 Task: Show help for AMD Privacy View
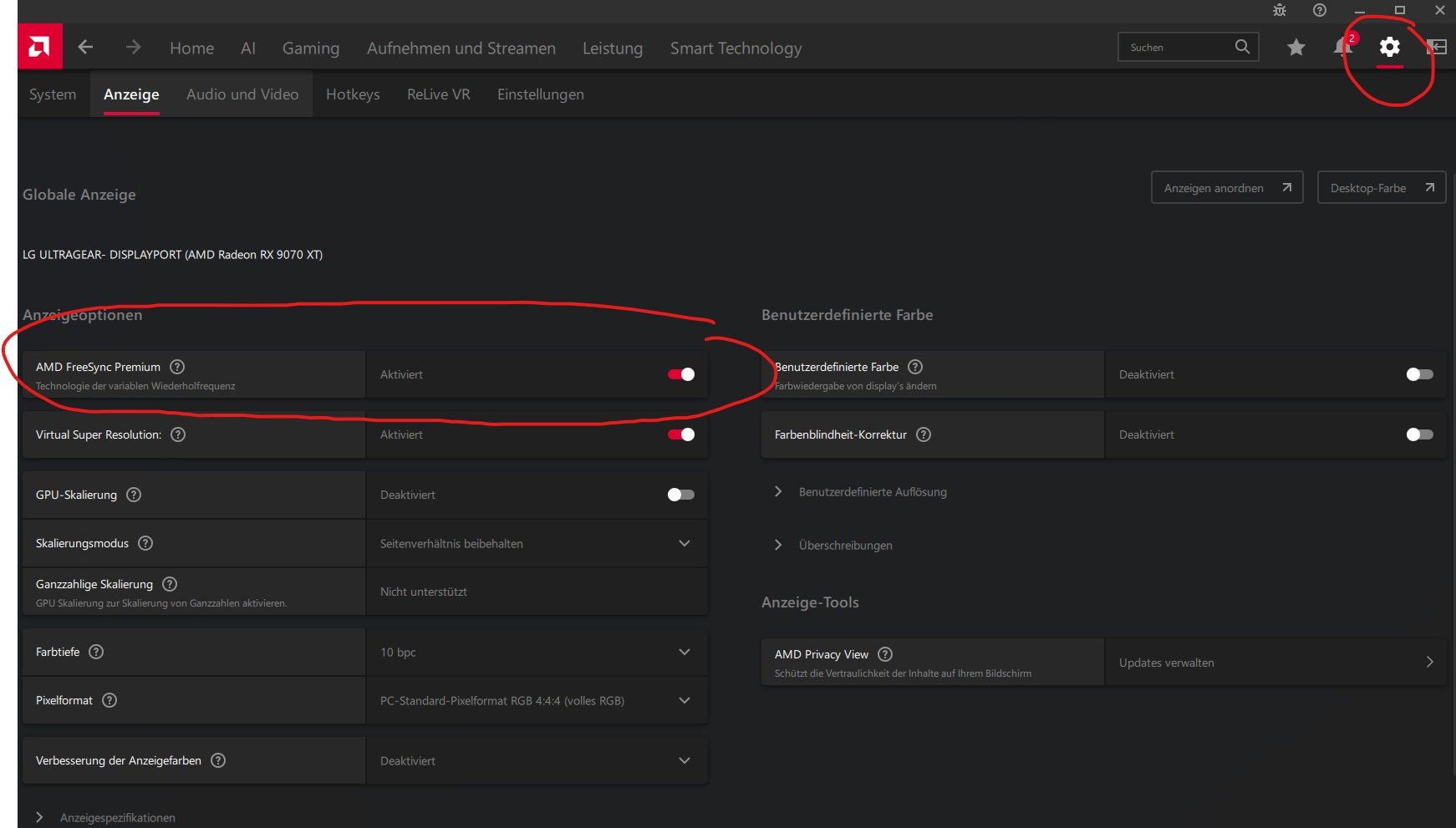click(x=885, y=654)
